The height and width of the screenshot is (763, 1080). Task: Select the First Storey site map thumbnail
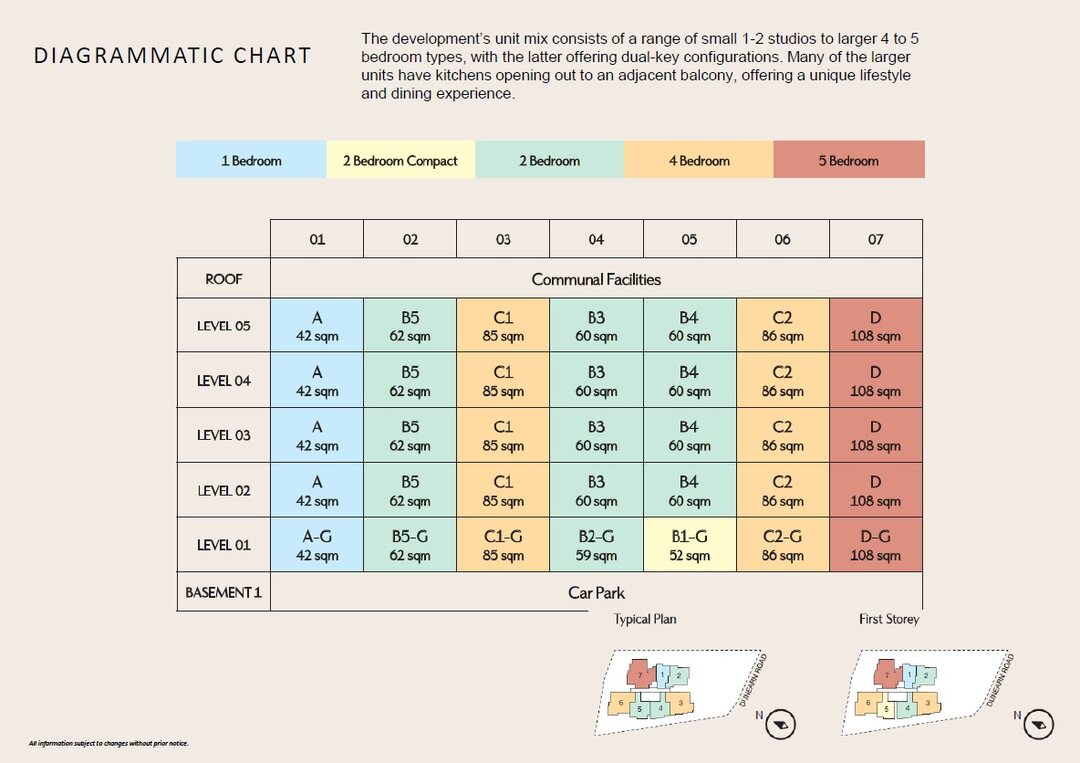coord(927,691)
